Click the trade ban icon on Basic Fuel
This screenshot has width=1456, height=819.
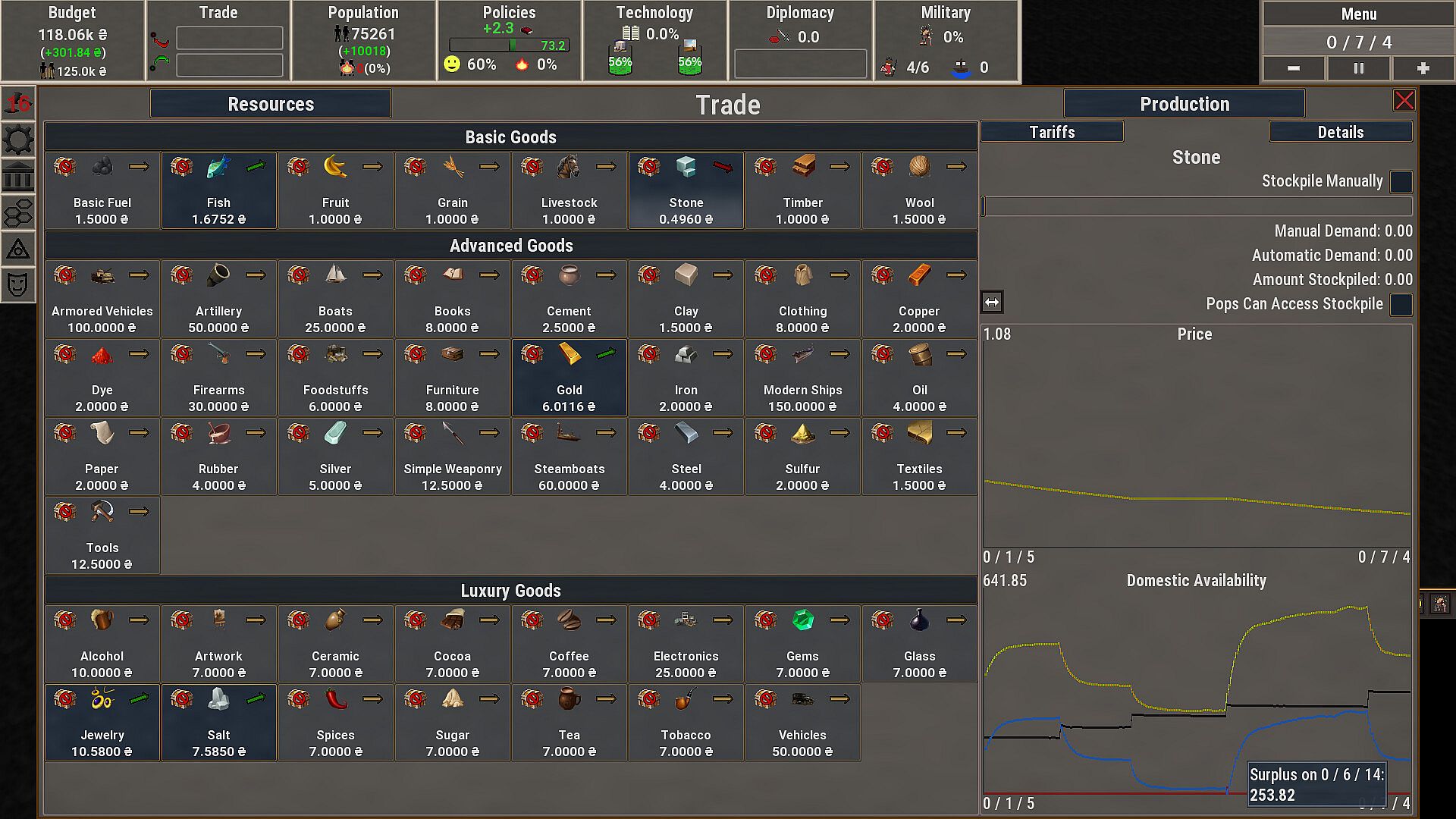[x=65, y=167]
